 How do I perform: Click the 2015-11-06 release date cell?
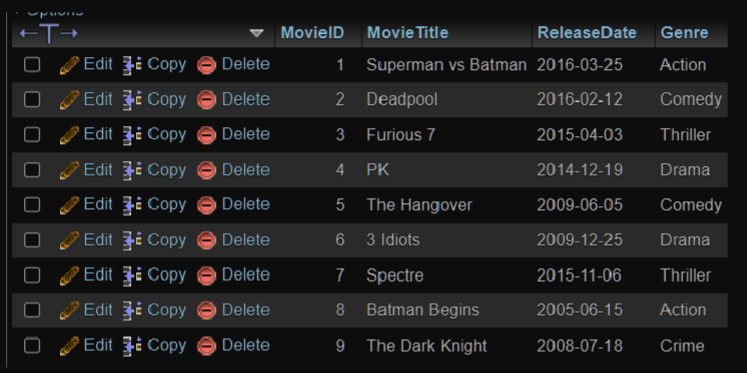579,275
